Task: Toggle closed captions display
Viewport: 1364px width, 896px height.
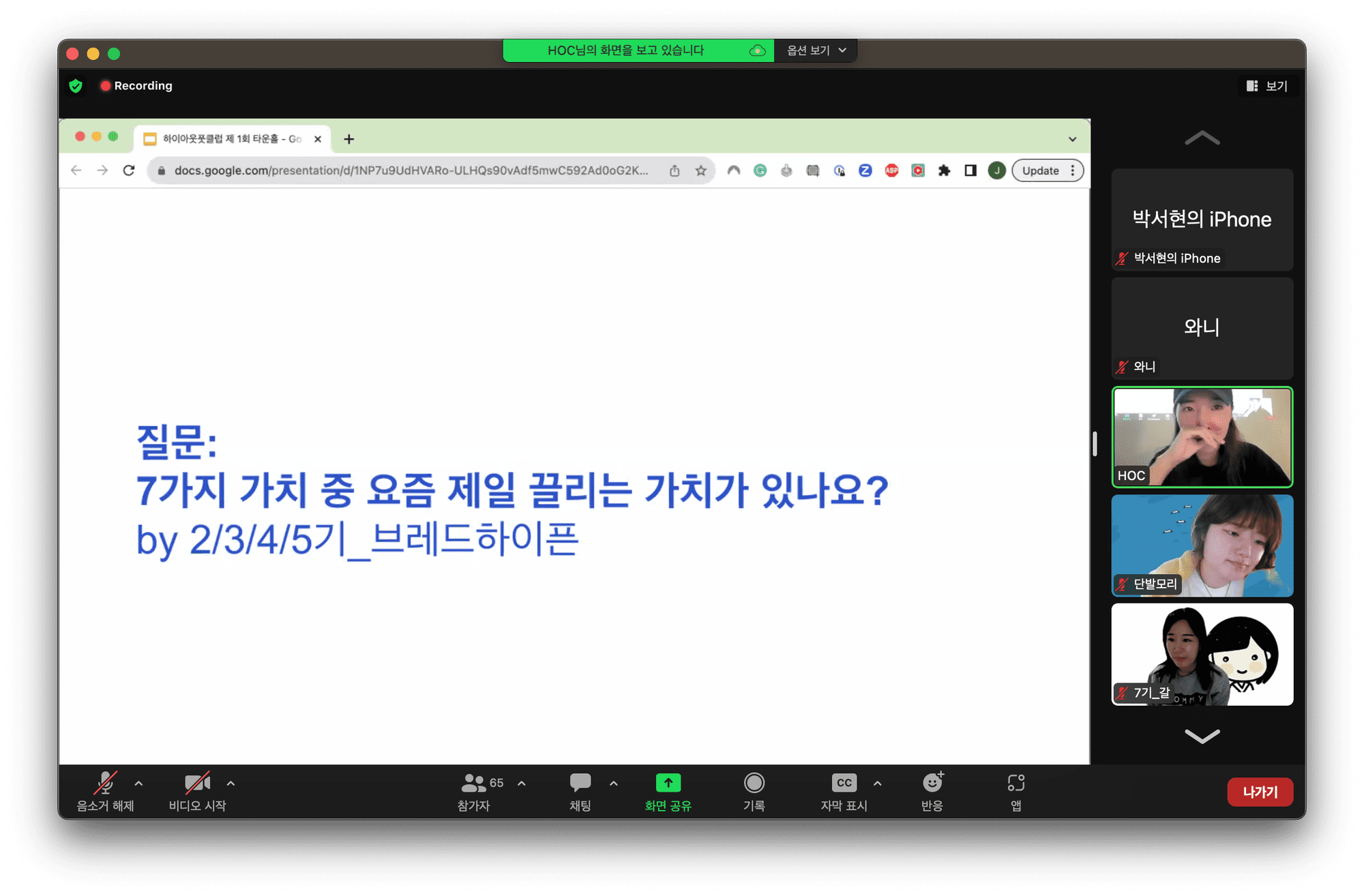Action: (844, 783)
